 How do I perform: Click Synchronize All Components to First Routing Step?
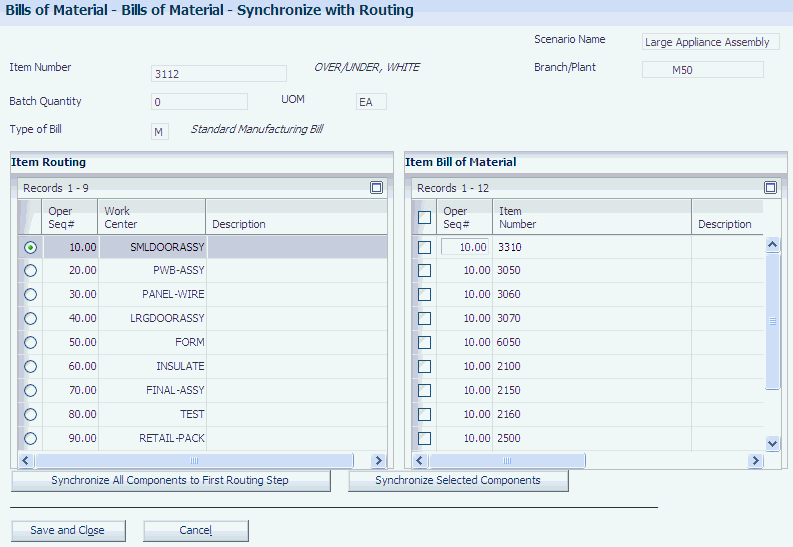[170, 481]
